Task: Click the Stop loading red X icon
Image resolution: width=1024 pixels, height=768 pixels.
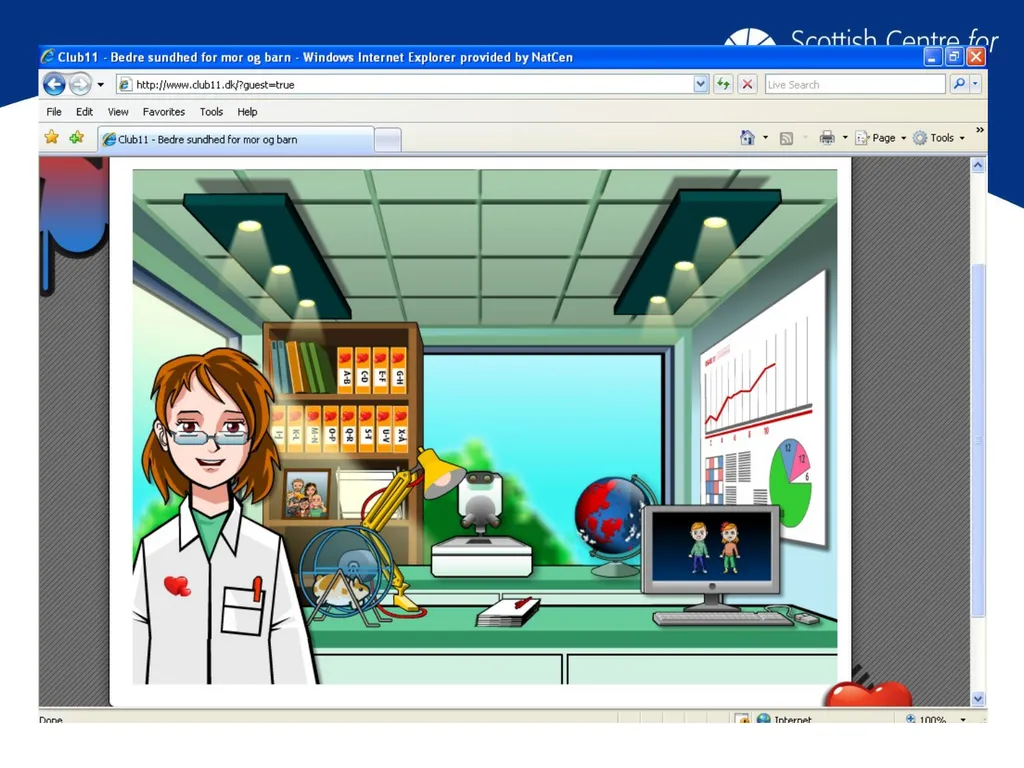Action: click(x=747, y=84)
